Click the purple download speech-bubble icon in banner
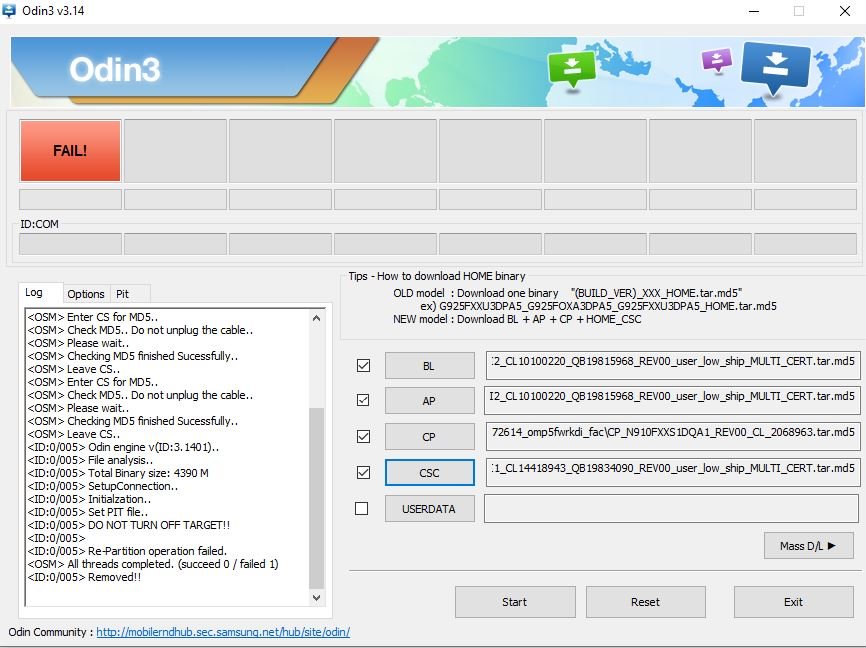 point(716,60)
